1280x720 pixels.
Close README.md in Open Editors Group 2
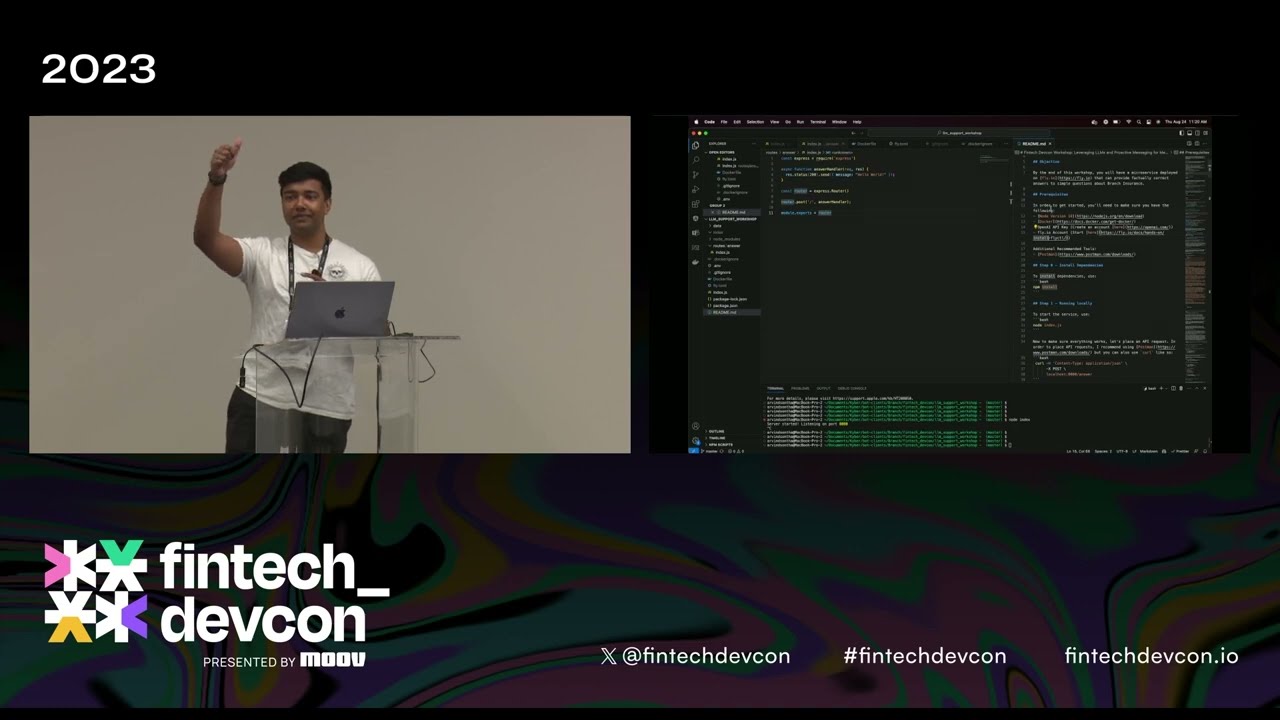pos(713,212)
